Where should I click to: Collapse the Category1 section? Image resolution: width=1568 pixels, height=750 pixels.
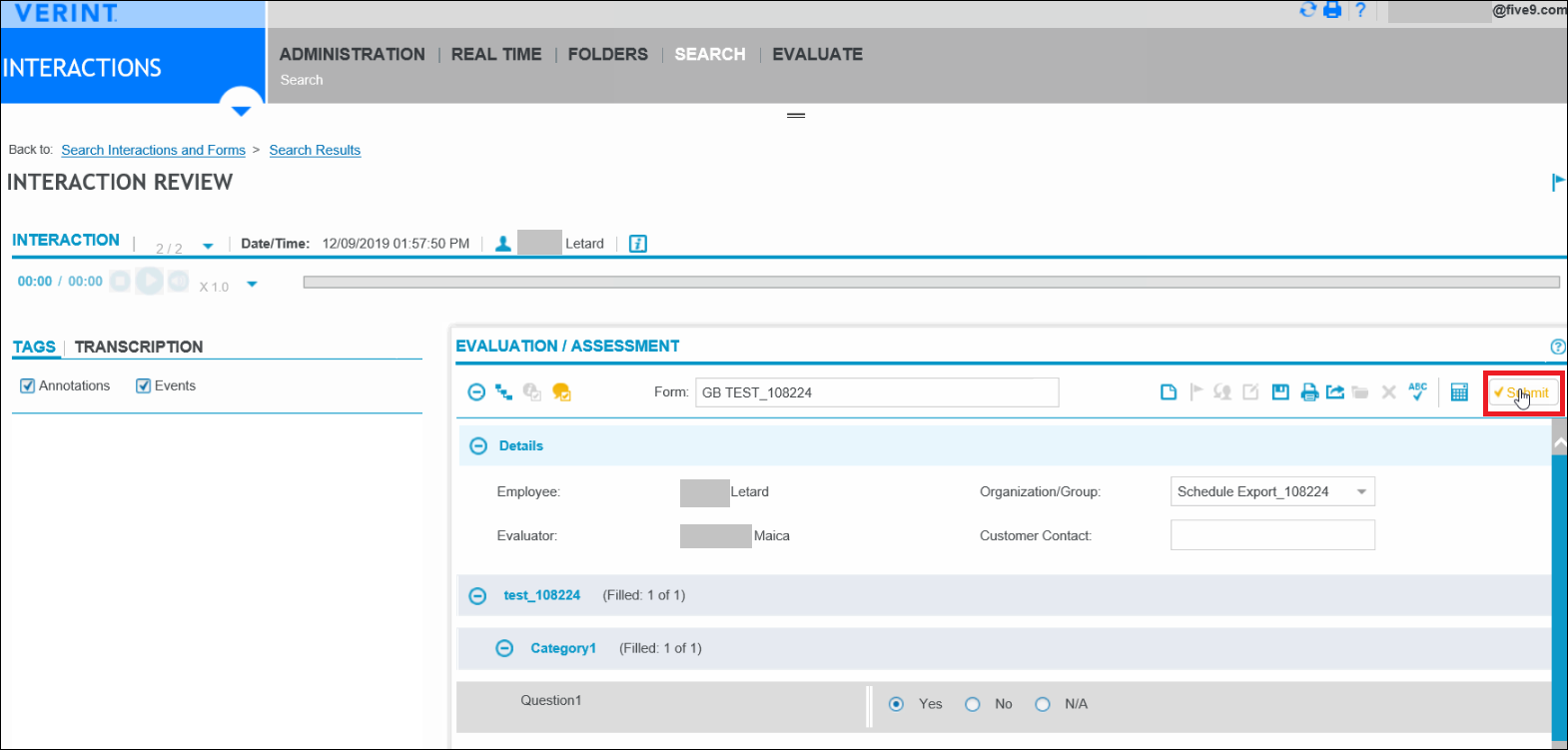coord(504,648)
